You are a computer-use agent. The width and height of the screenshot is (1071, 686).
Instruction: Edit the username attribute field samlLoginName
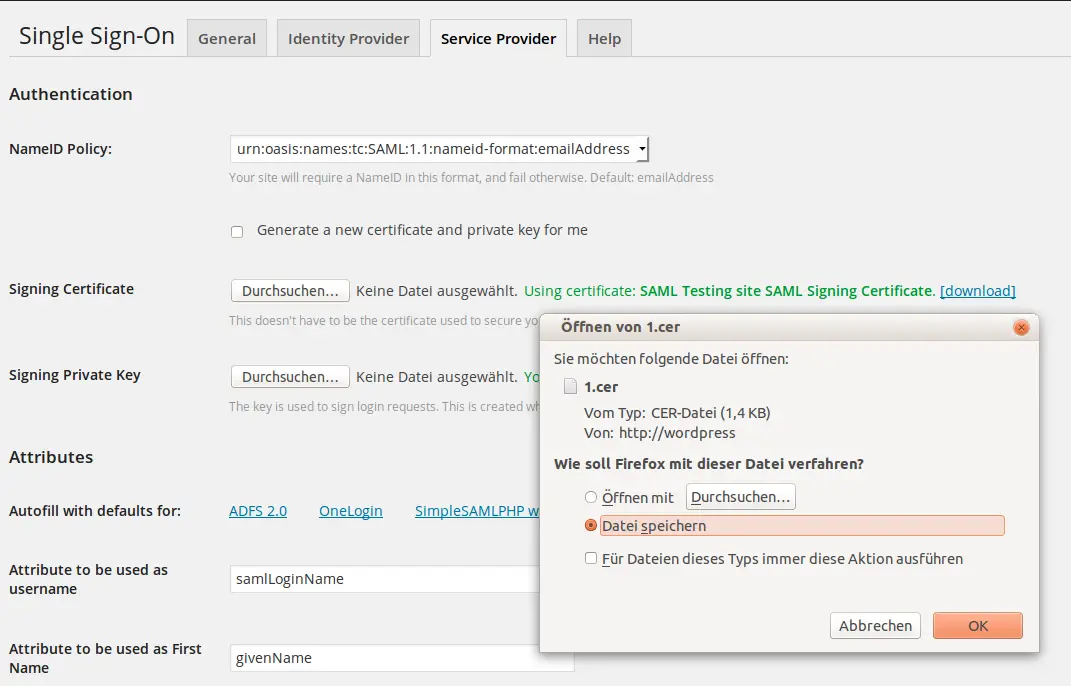(385, 579)
